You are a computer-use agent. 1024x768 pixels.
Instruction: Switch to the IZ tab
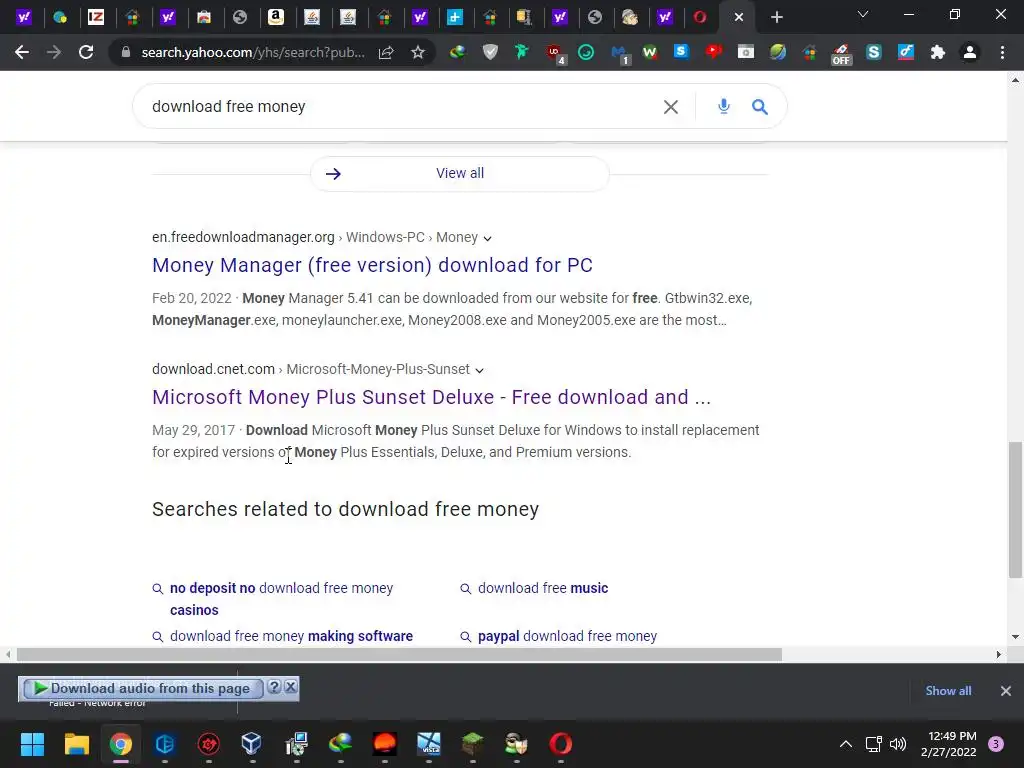point(96,17)
